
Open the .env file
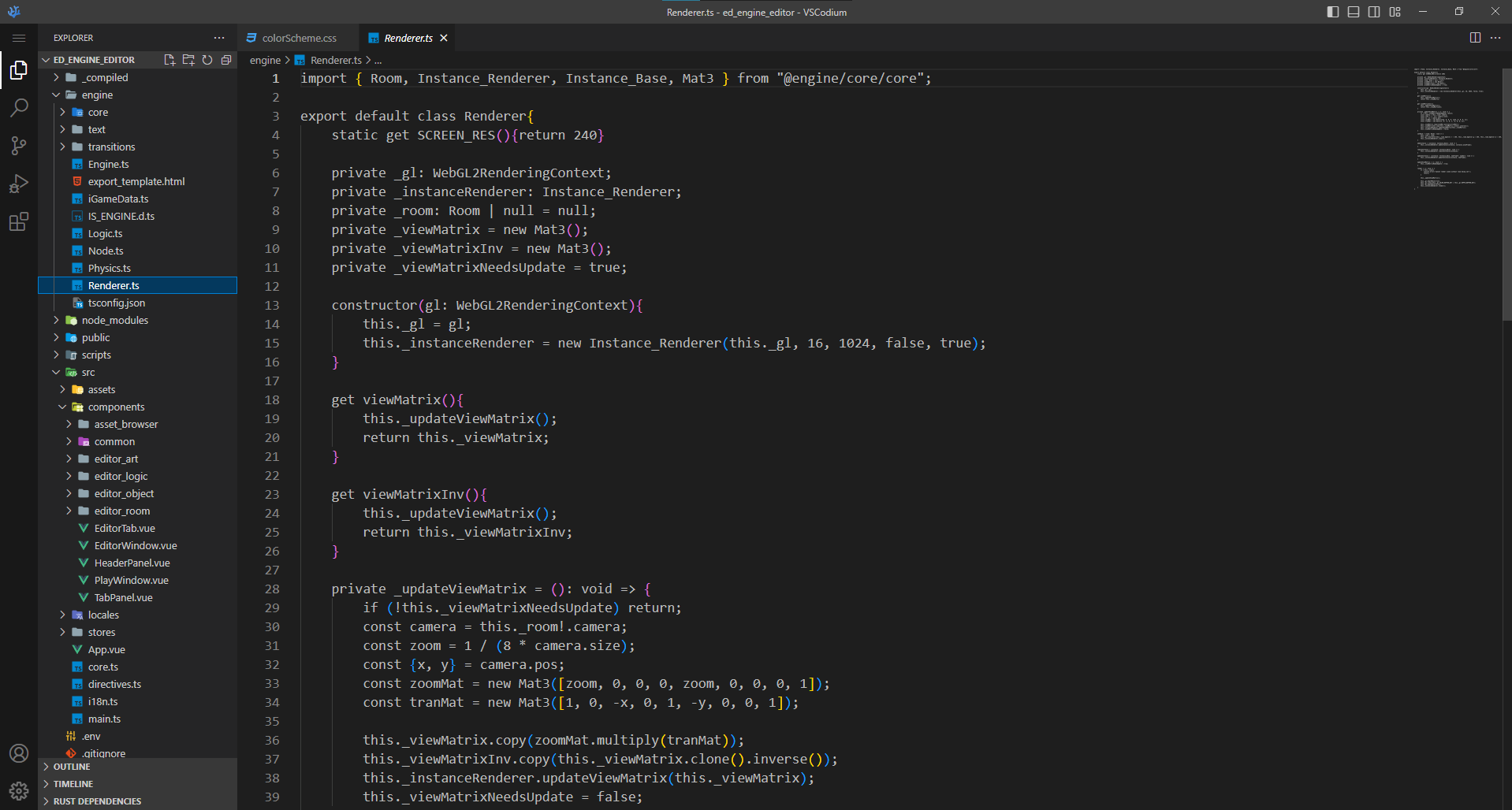coord(138,736)
